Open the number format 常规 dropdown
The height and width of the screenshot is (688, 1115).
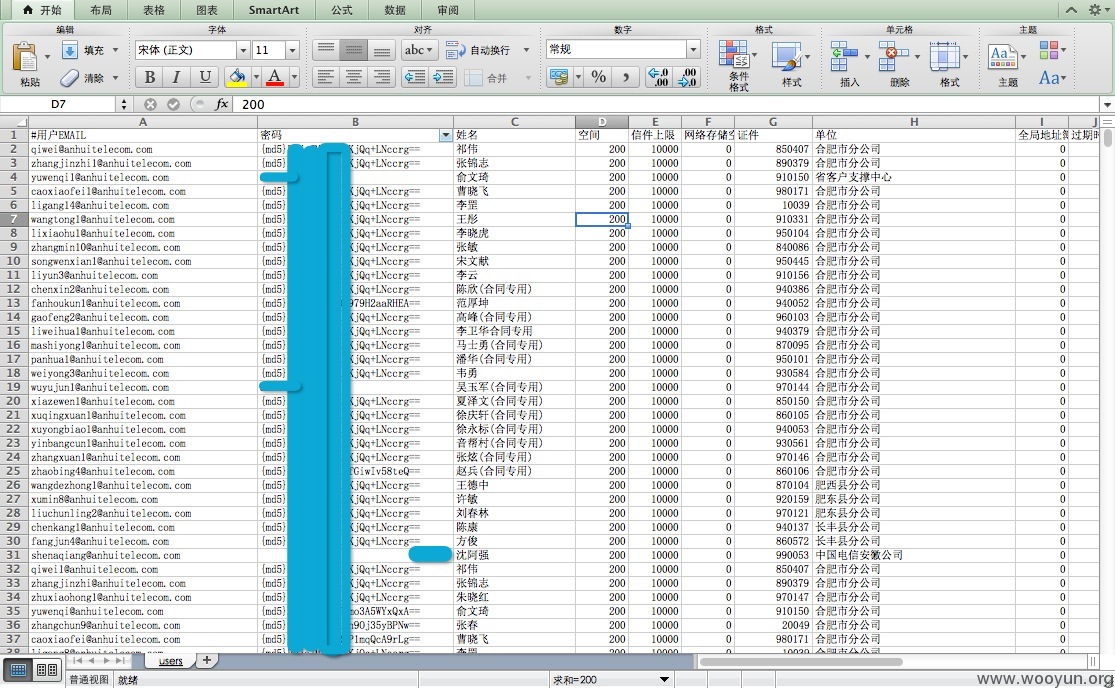[x=693, y=49]
